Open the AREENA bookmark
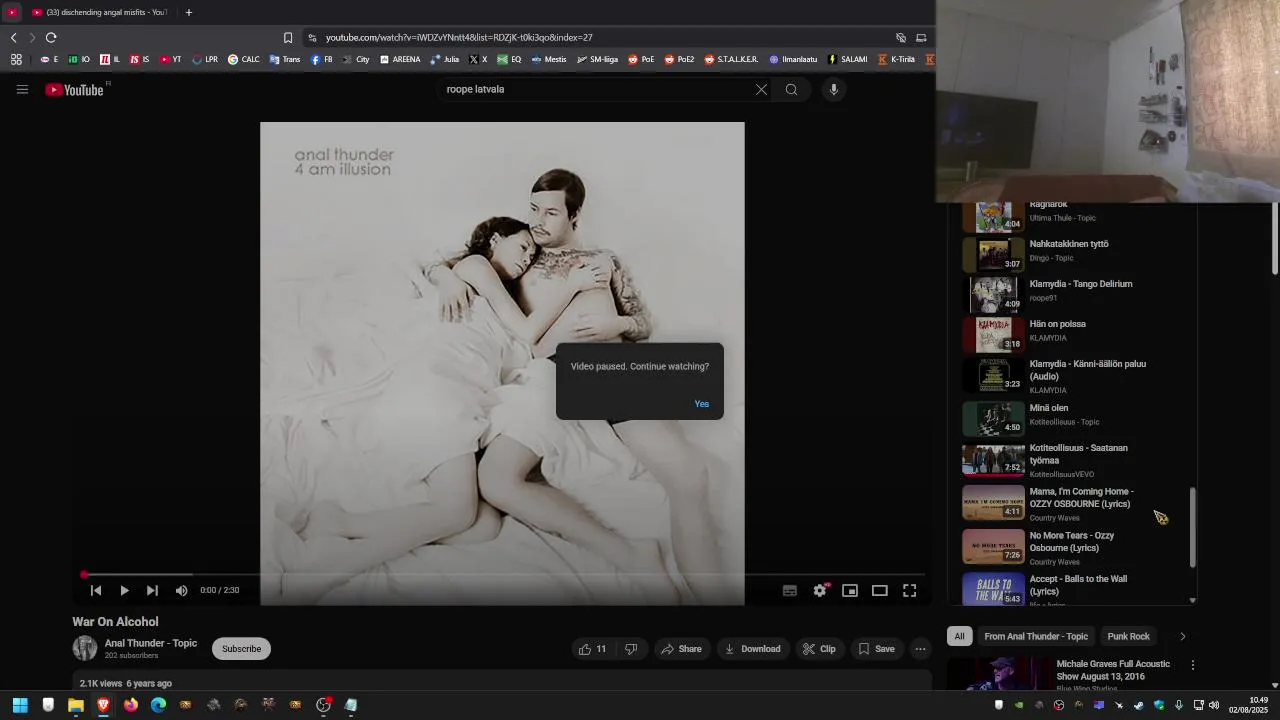The image size is (1280, 720). pos(399,59)
